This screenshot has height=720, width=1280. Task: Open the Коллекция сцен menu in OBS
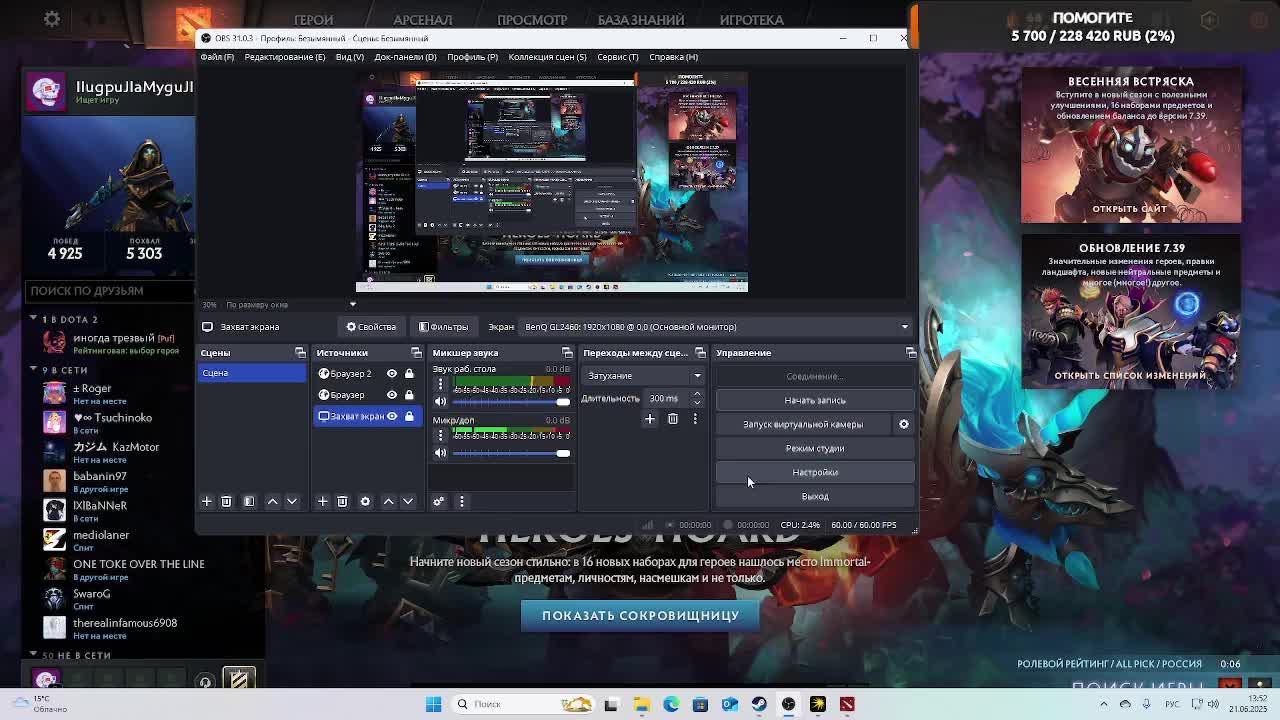point(547,57)
